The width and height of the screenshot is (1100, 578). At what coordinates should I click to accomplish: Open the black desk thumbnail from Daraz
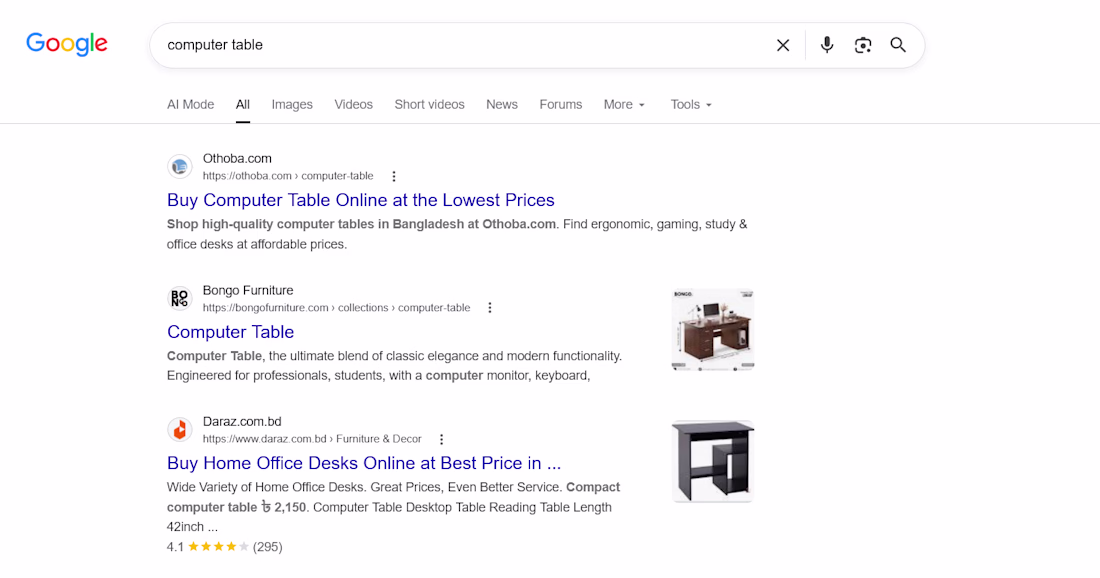point(713,462)
